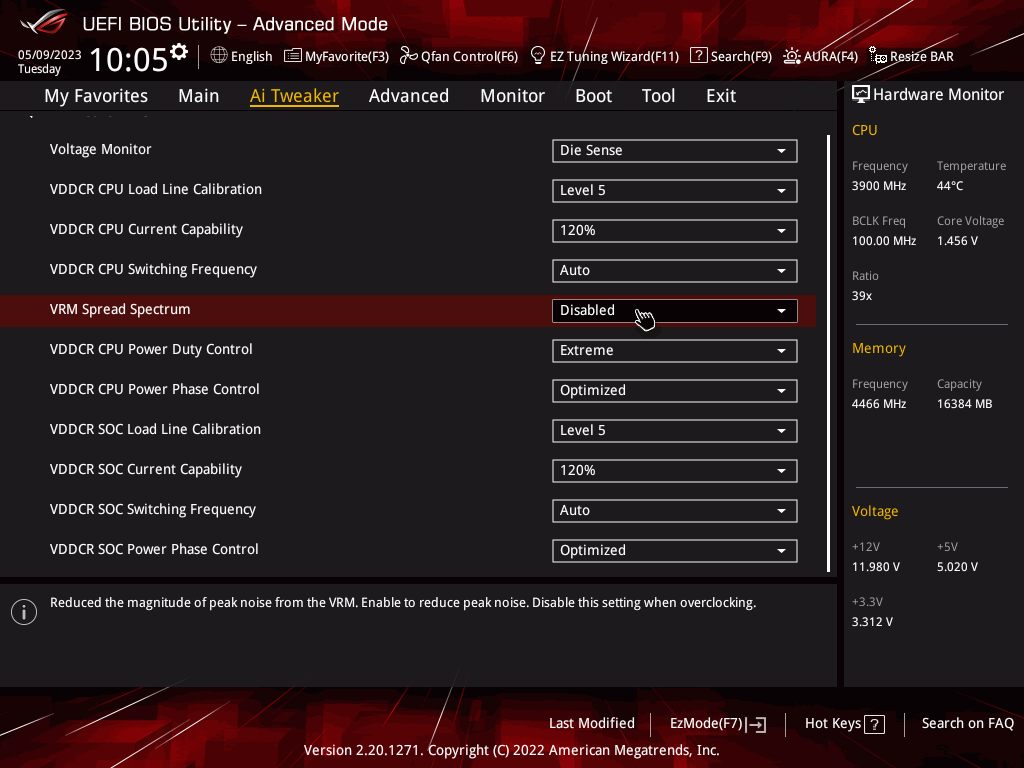This screenshot has height=768, width=1024.
Task: Open Qfan Control fan icon
Action: 408,56
